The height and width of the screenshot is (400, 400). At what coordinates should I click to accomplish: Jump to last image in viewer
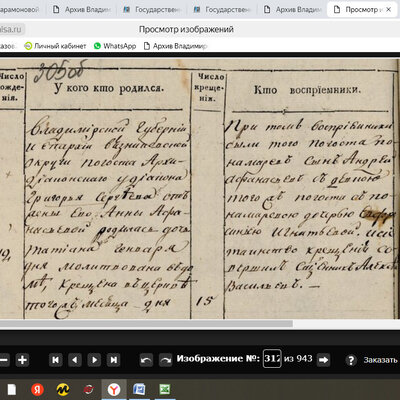coord(114,360)
